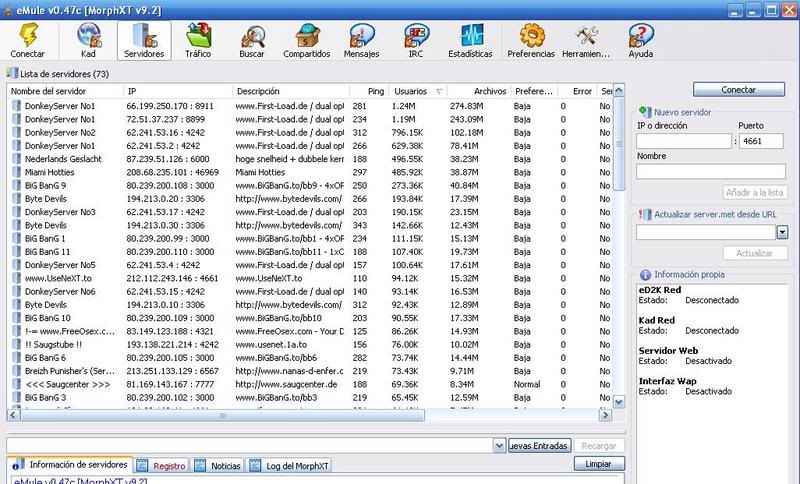Click Normal priority in Saugcenter row
This screenshot has height=484, width=800.
[527, 385]
